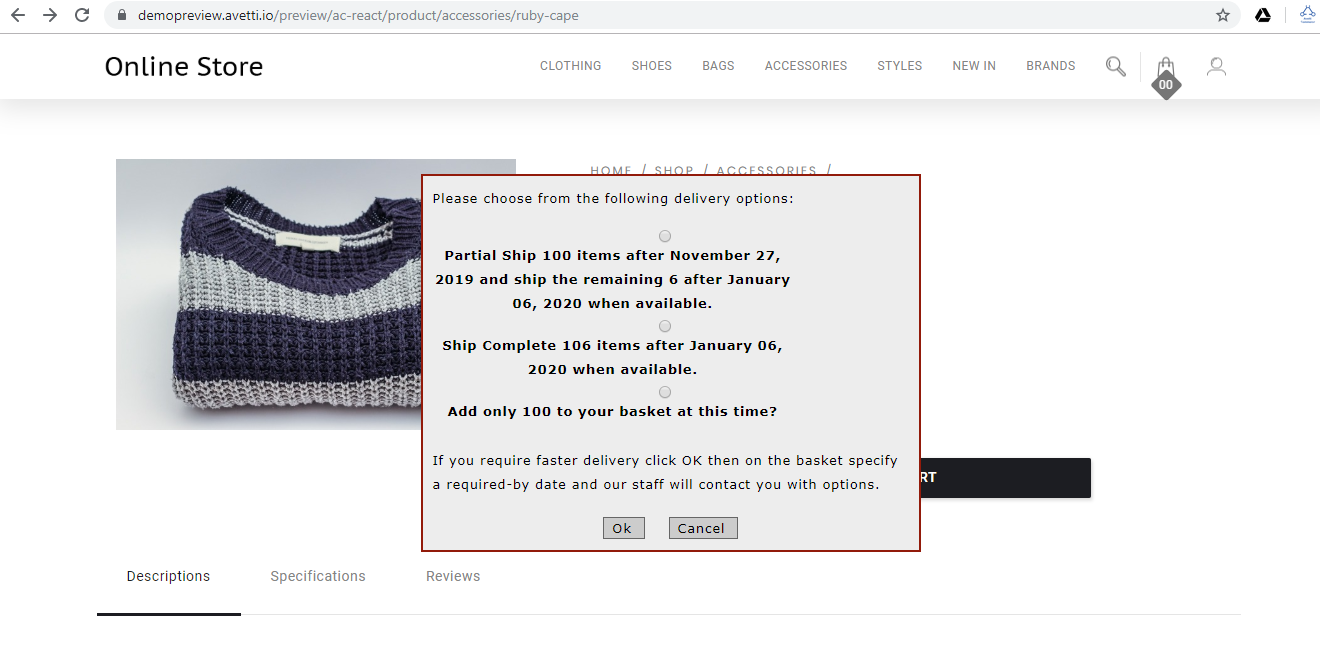This screenshot has height=647, width=1320.
Task: Follow the SHOP breadcrumb link
Action: coord(674,170)
